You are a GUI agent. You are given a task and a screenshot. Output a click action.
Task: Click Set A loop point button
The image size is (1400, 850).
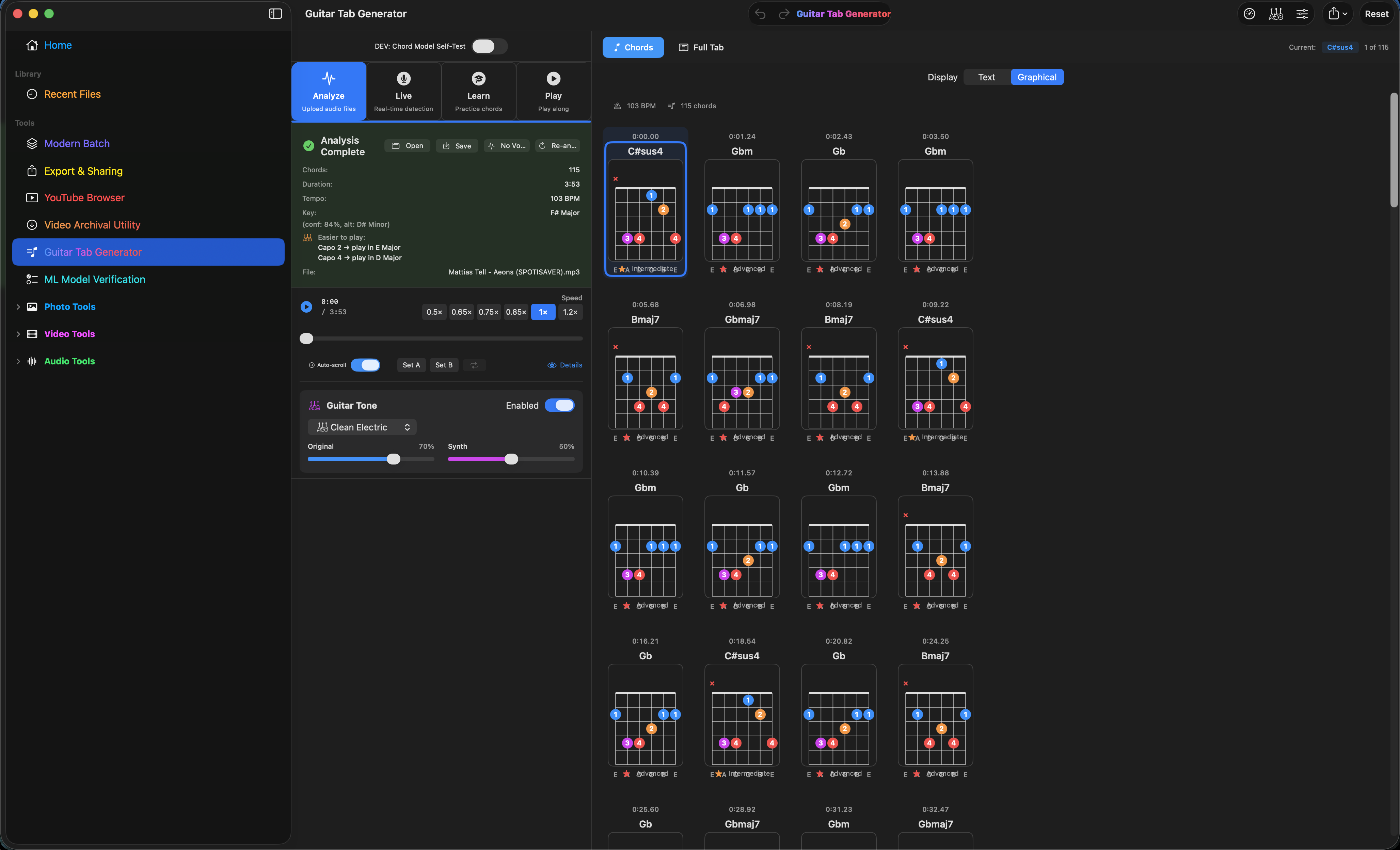411,365
